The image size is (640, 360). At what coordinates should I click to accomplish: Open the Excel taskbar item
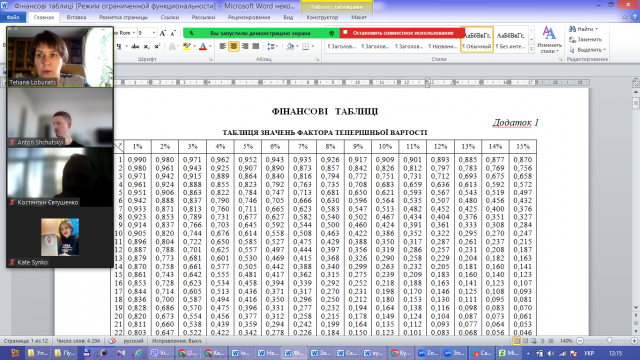508,353
